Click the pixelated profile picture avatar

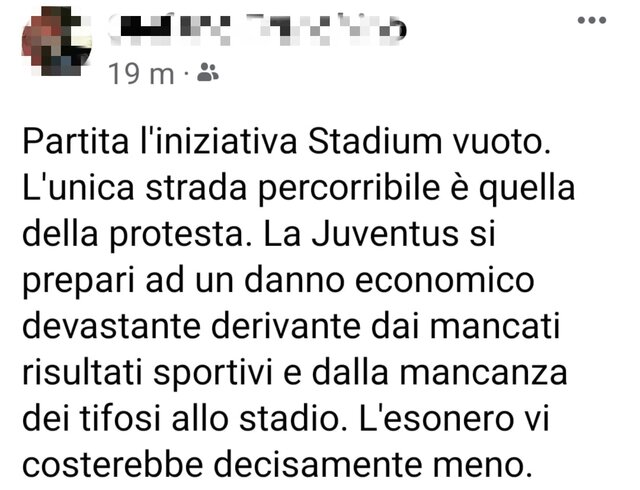tap(56, 41)
